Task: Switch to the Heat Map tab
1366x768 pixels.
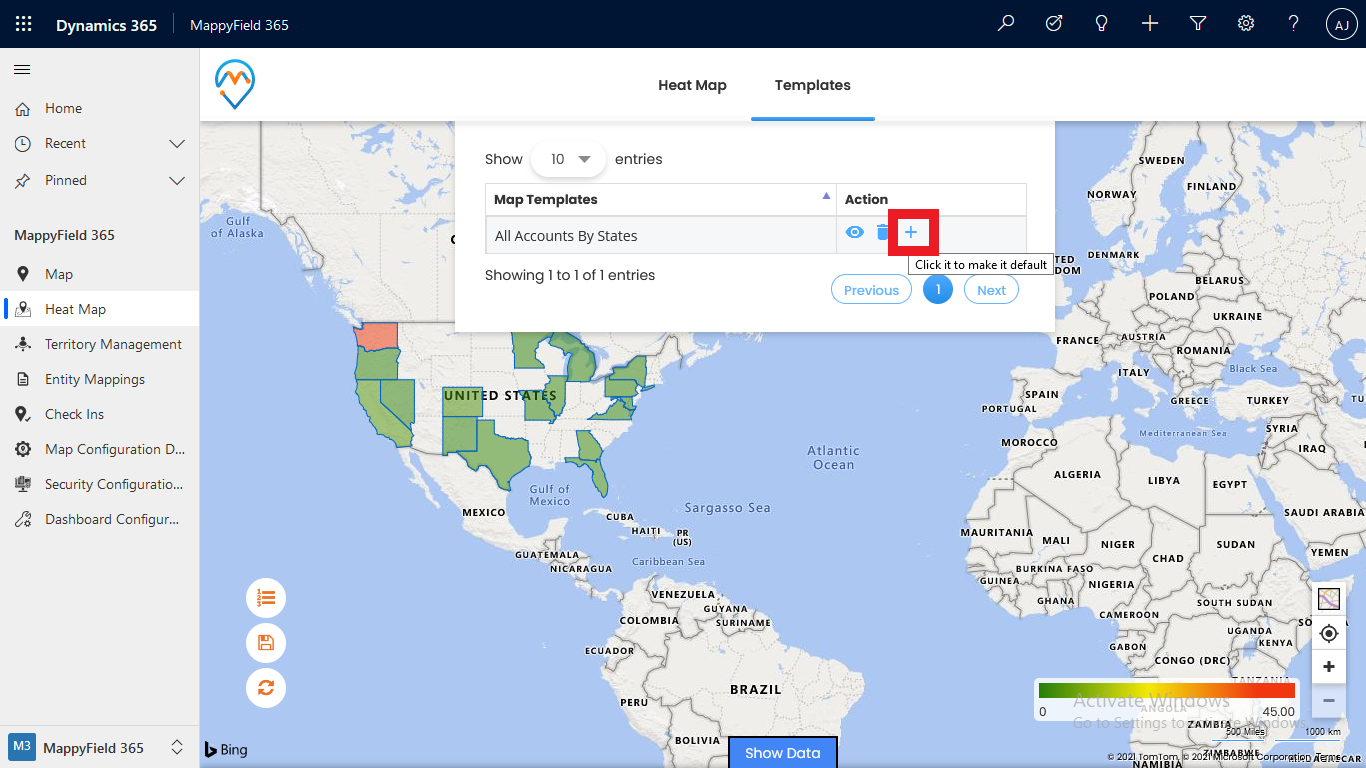Action: [692, 85]
